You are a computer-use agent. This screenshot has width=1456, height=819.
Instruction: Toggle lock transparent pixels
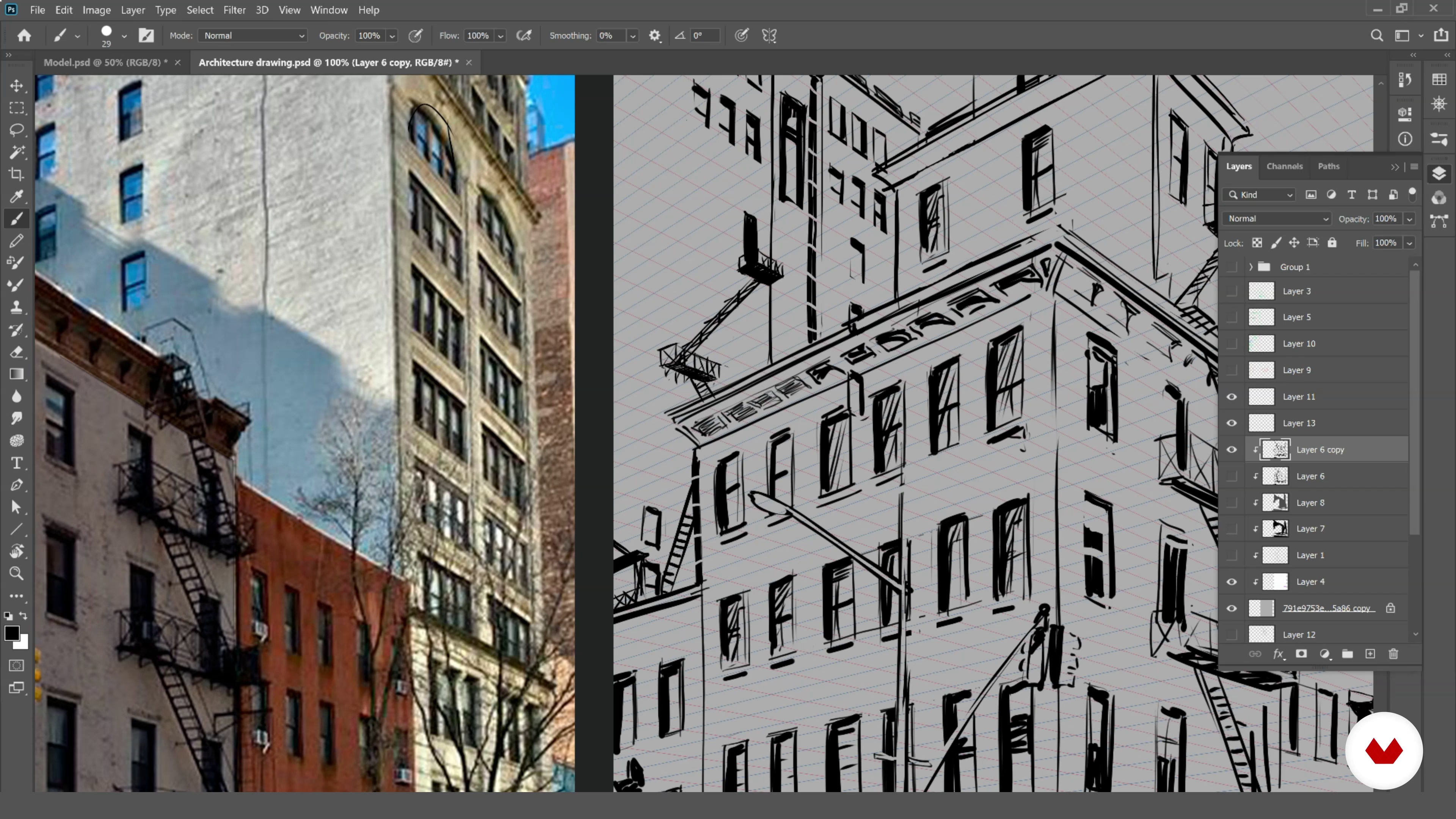pos(1257,243)
